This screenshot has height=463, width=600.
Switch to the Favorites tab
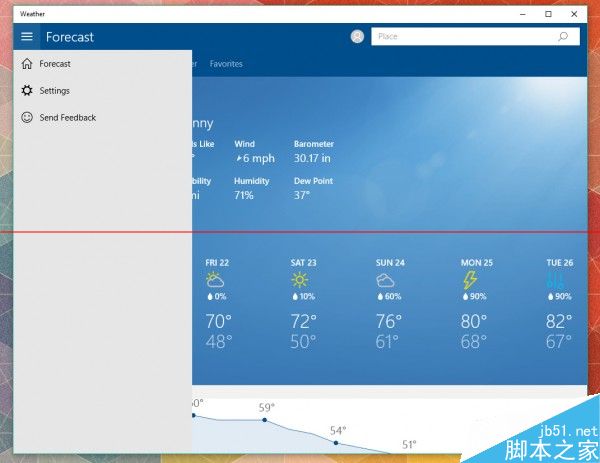click(226, 64)
